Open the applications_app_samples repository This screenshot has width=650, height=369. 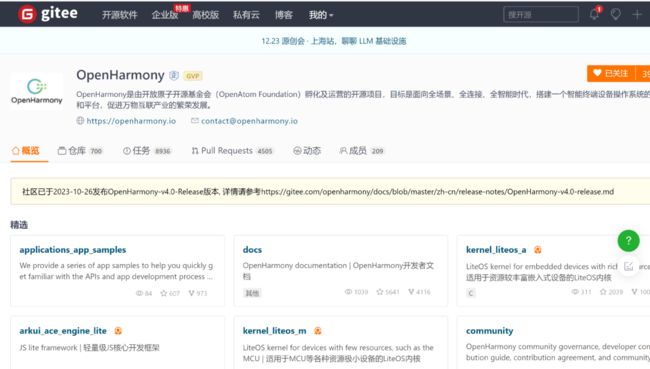pos(73,250)
